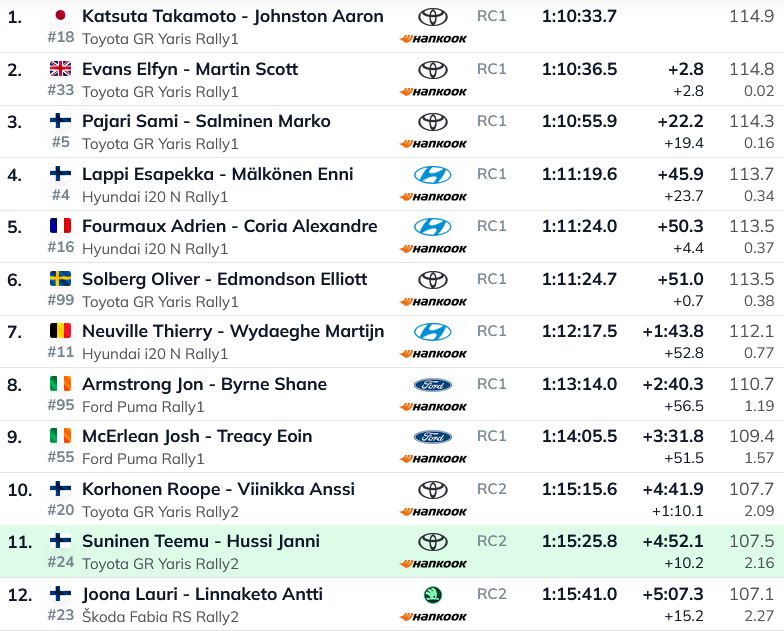The height and width of the screenshot is (631, 784).
Task: Click the Ford logo in Armstrong Jon row
Action: coord(432,384)
